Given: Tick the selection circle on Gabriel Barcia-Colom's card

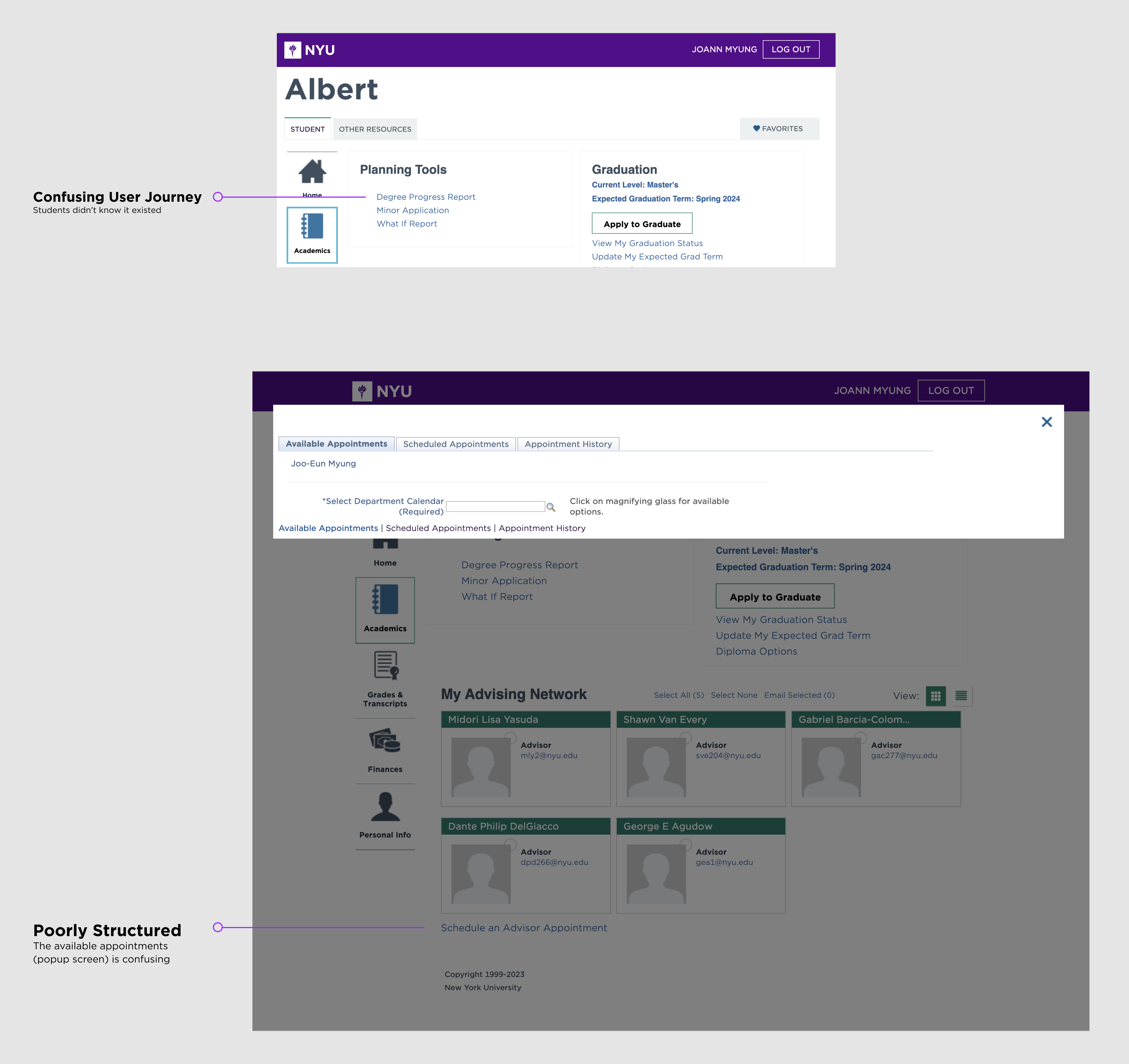Looking at the screenshot, I should 861,738.
